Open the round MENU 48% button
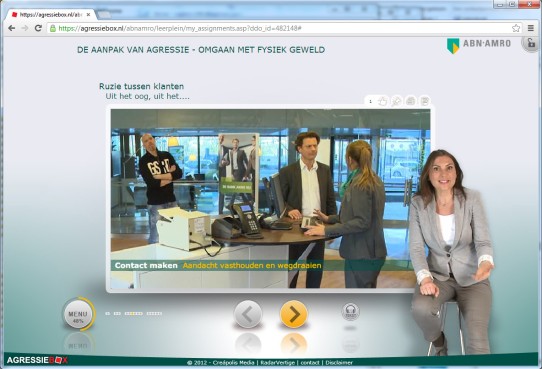Screen dimensions: 542x369 point(78,314)
